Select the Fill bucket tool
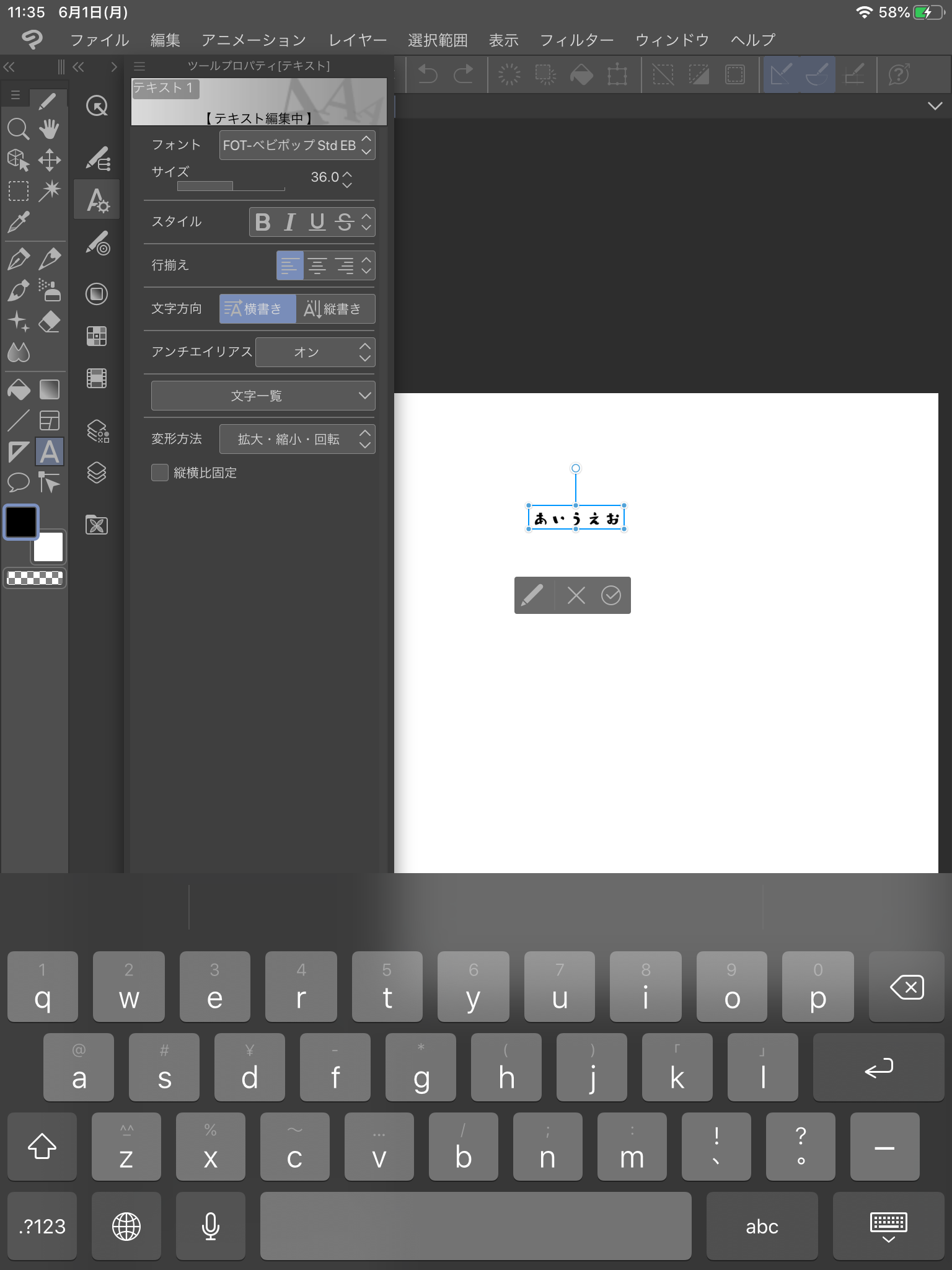Screen dimensions: 952x1270 pyautogui.click(x=18, y=389)
